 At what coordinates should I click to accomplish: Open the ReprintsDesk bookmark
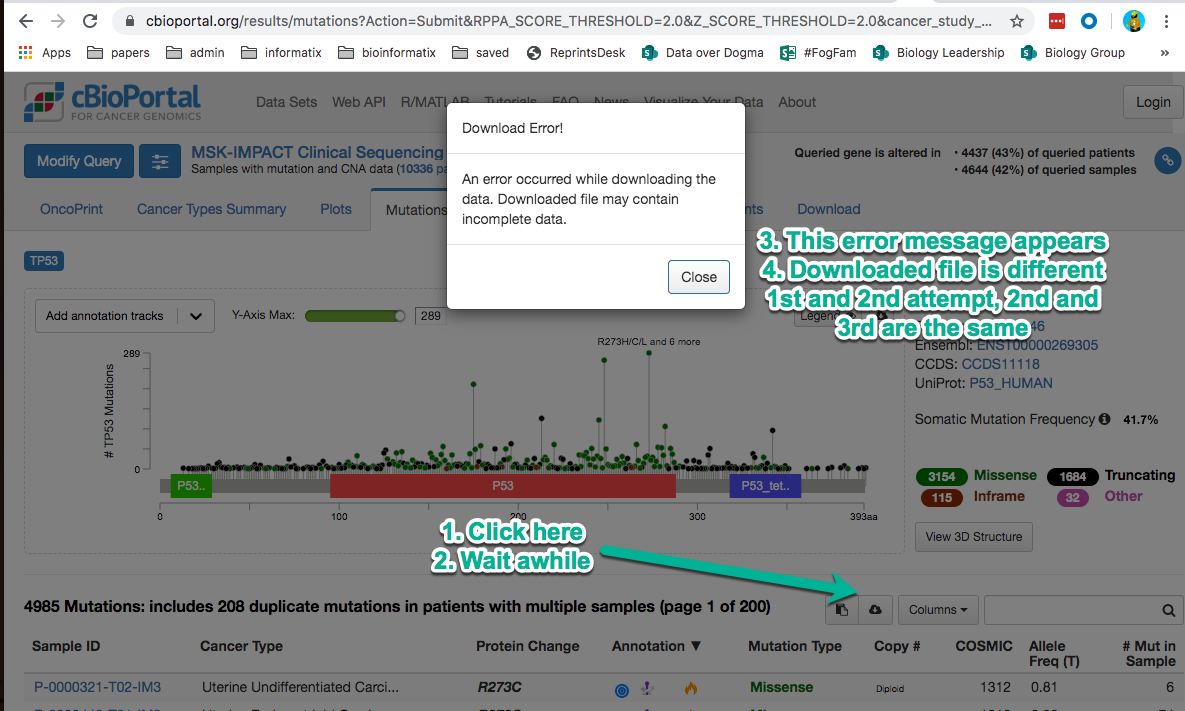click(x=576, y=52)
